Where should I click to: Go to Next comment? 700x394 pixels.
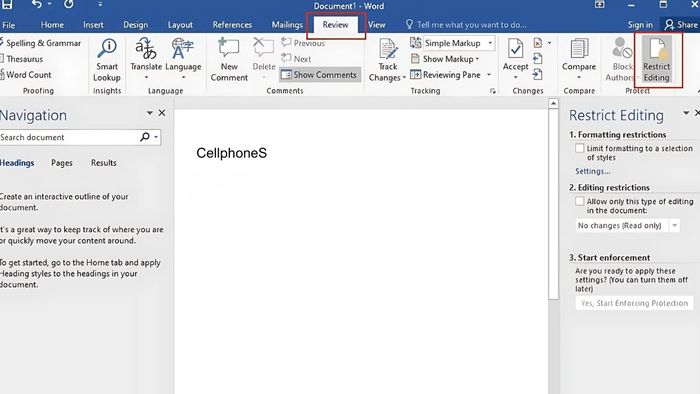[x=296, y=59]
